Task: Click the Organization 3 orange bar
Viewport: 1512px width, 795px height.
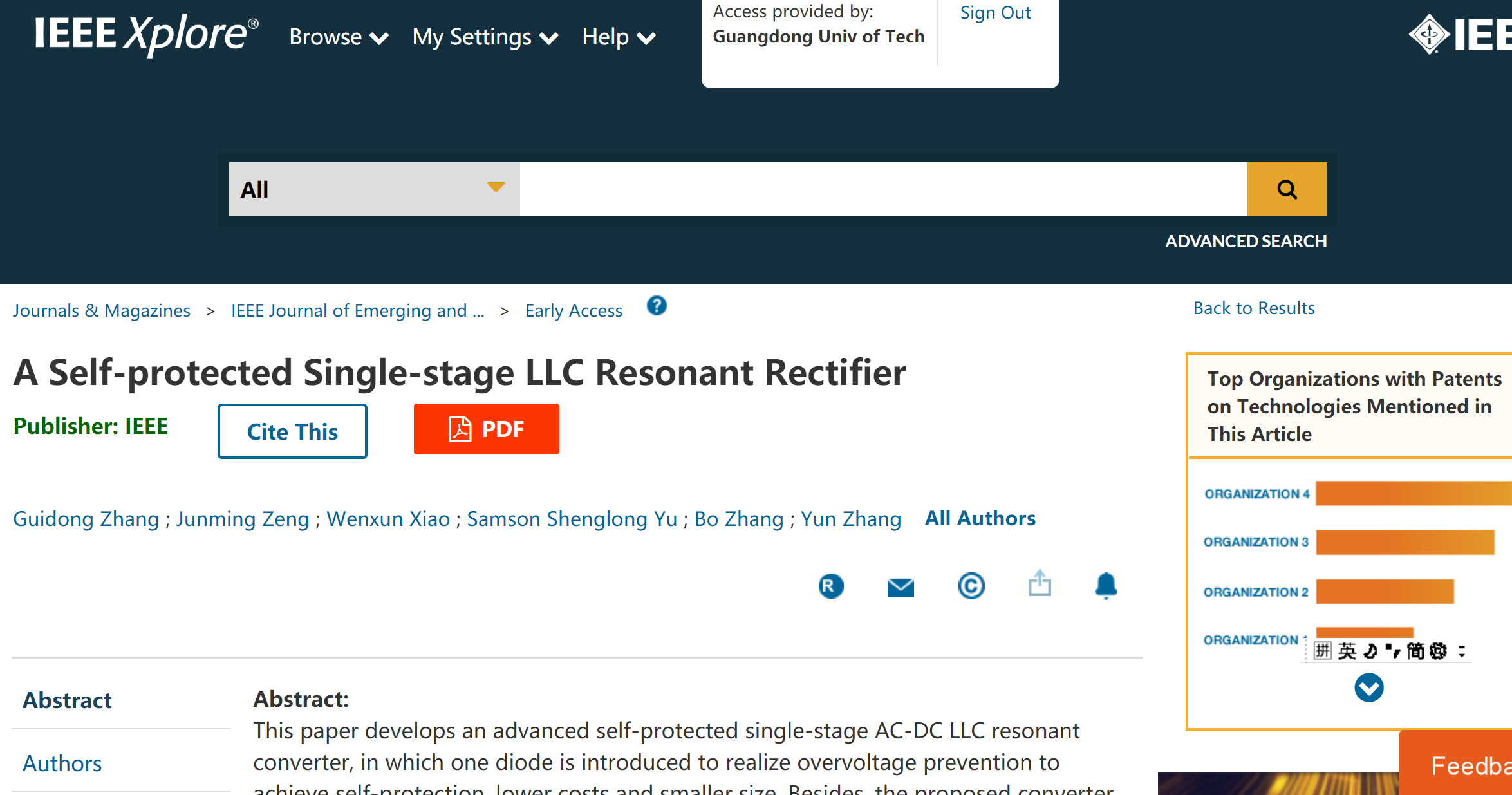Action: 1405,542
